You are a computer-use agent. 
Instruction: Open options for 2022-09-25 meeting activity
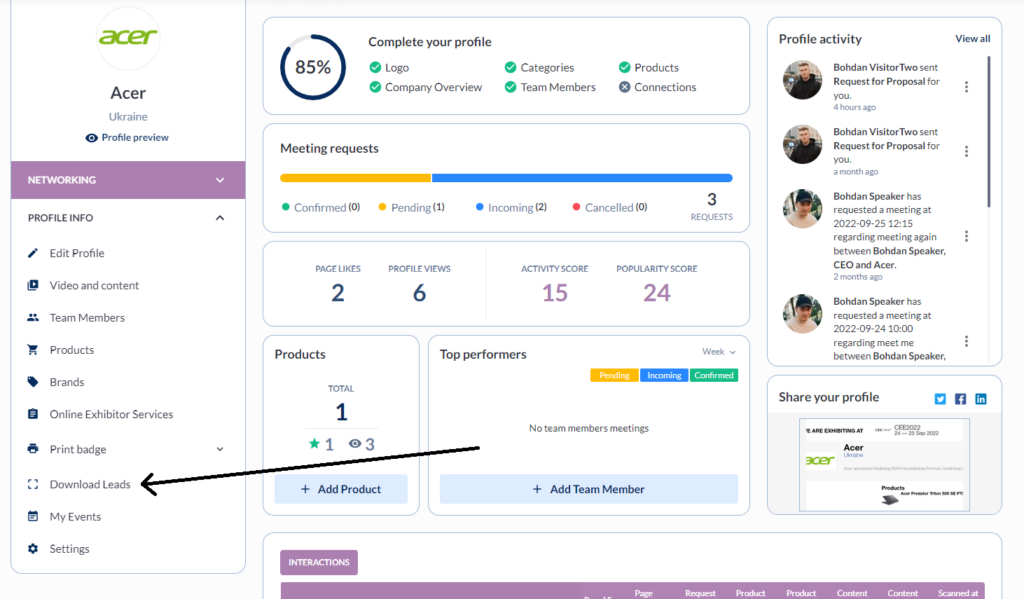coord(967,236)
